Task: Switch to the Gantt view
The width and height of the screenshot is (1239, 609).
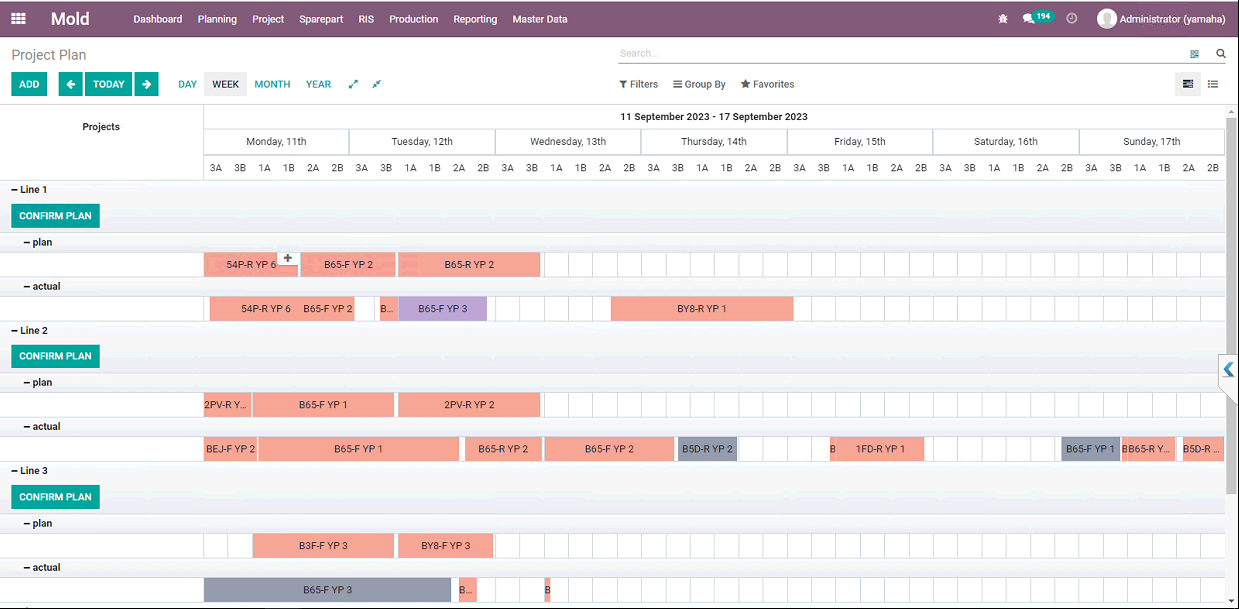Action: pos(1187,84)
